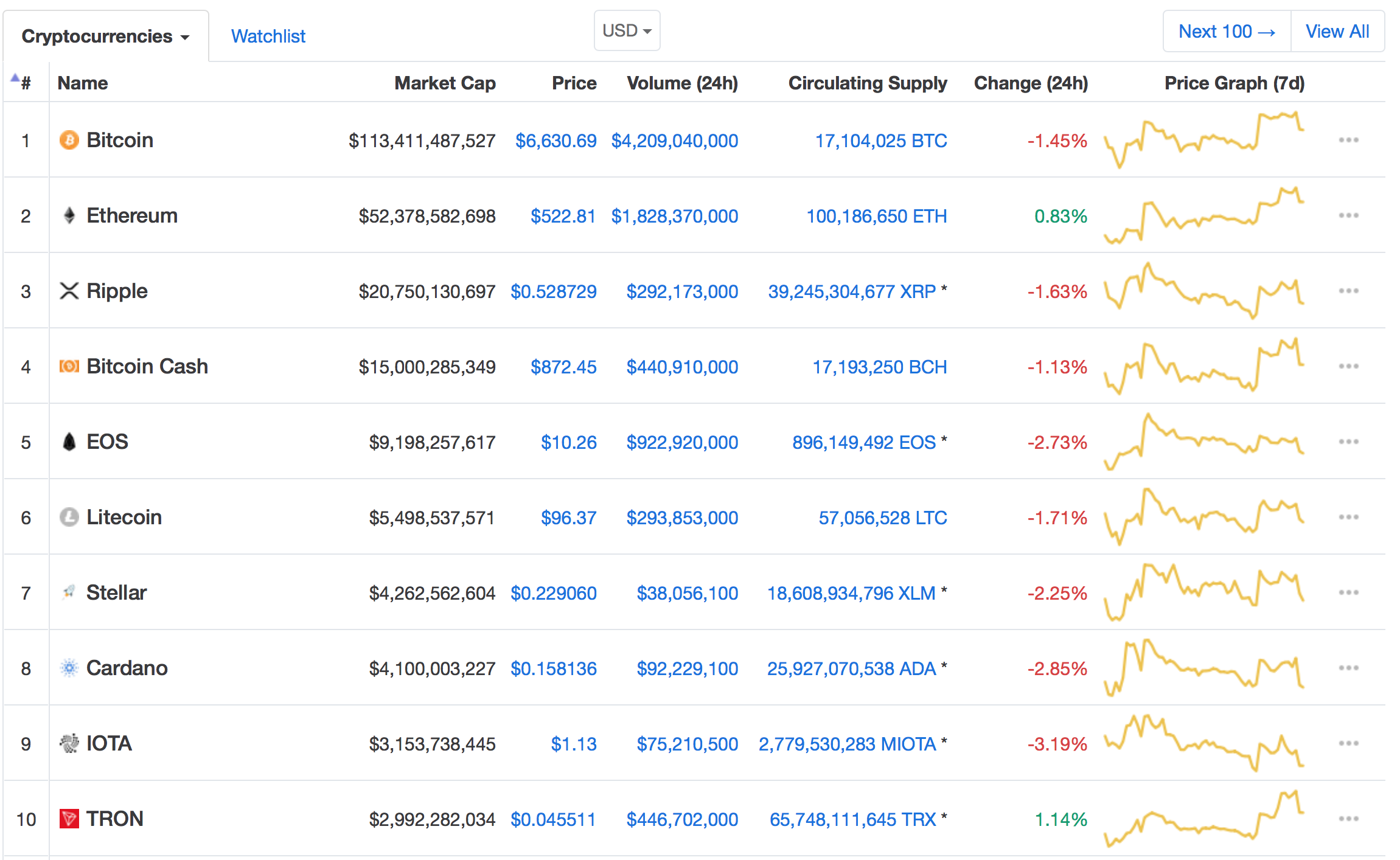1400x860 pixels.
Task: Open the three-dot menu for Bitcoin
Action: 1348,140
